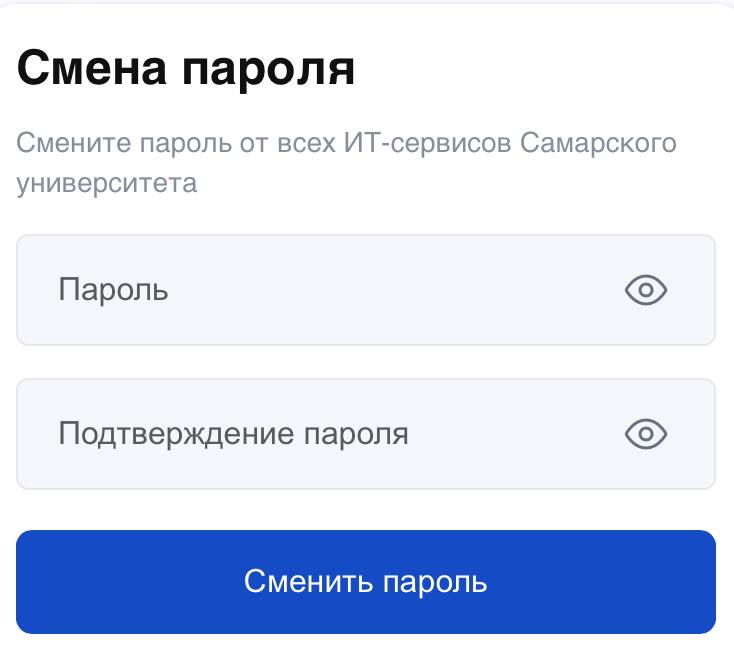Unmask the password confirmation entry

[x=646, y=434]
